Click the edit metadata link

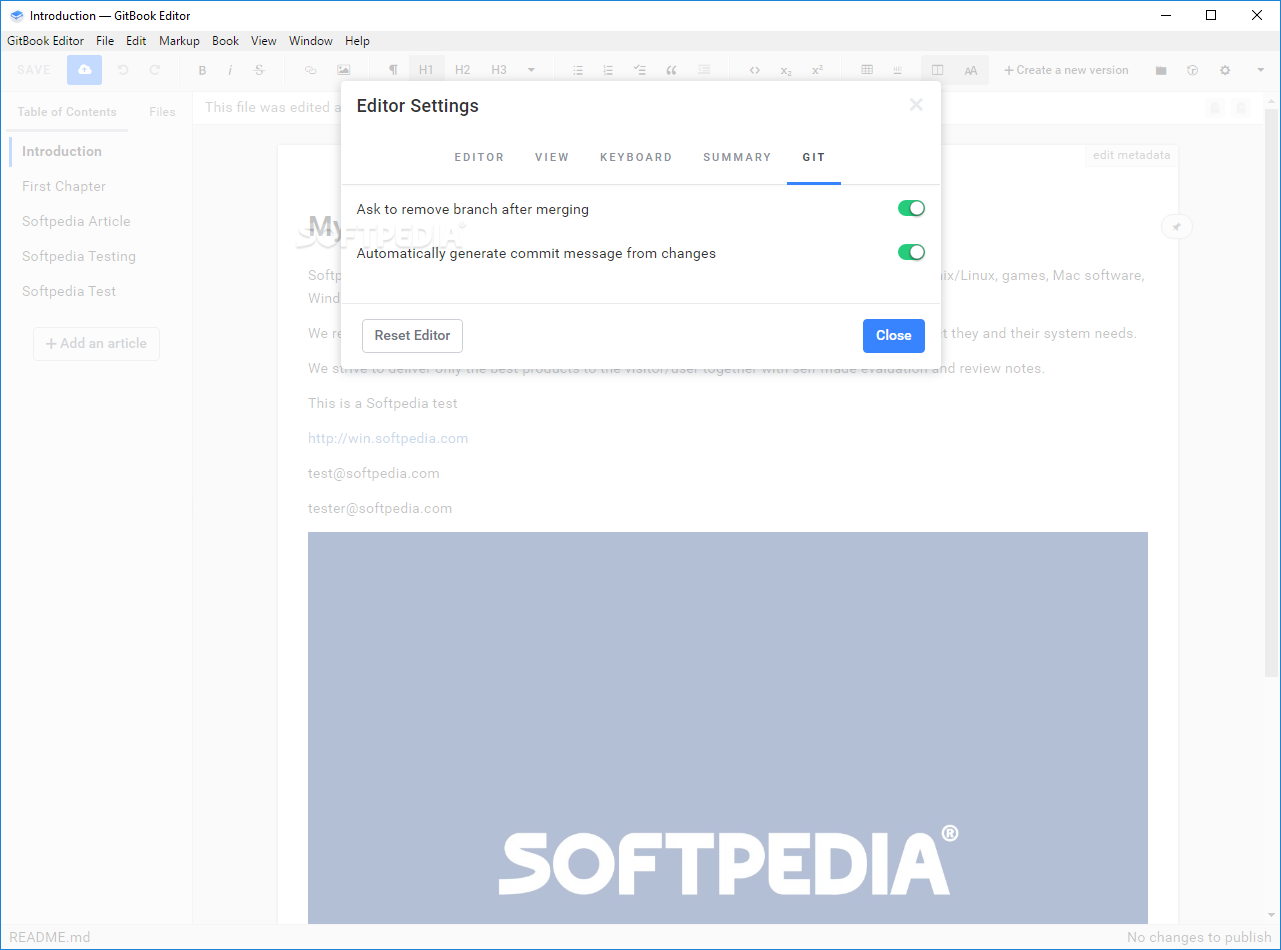(x=1131, y=155)
